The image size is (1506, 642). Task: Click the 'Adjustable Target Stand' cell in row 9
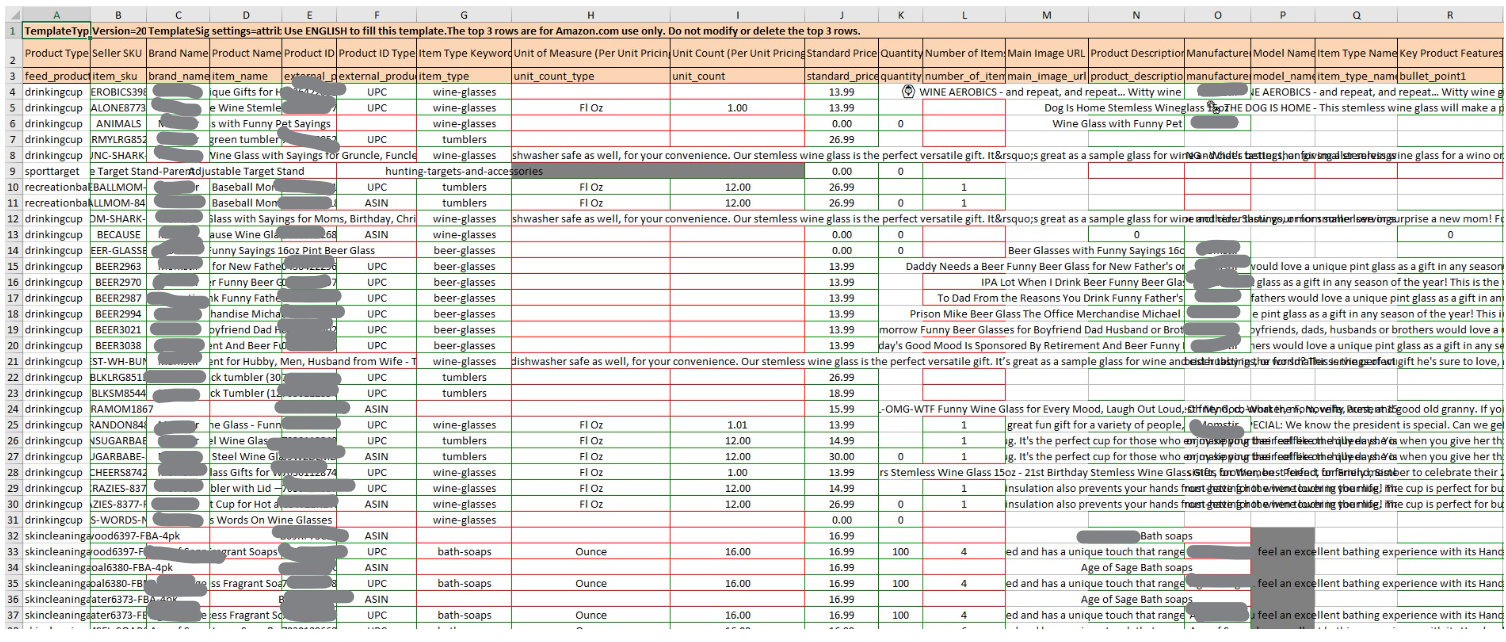click(x=246, y=172)
